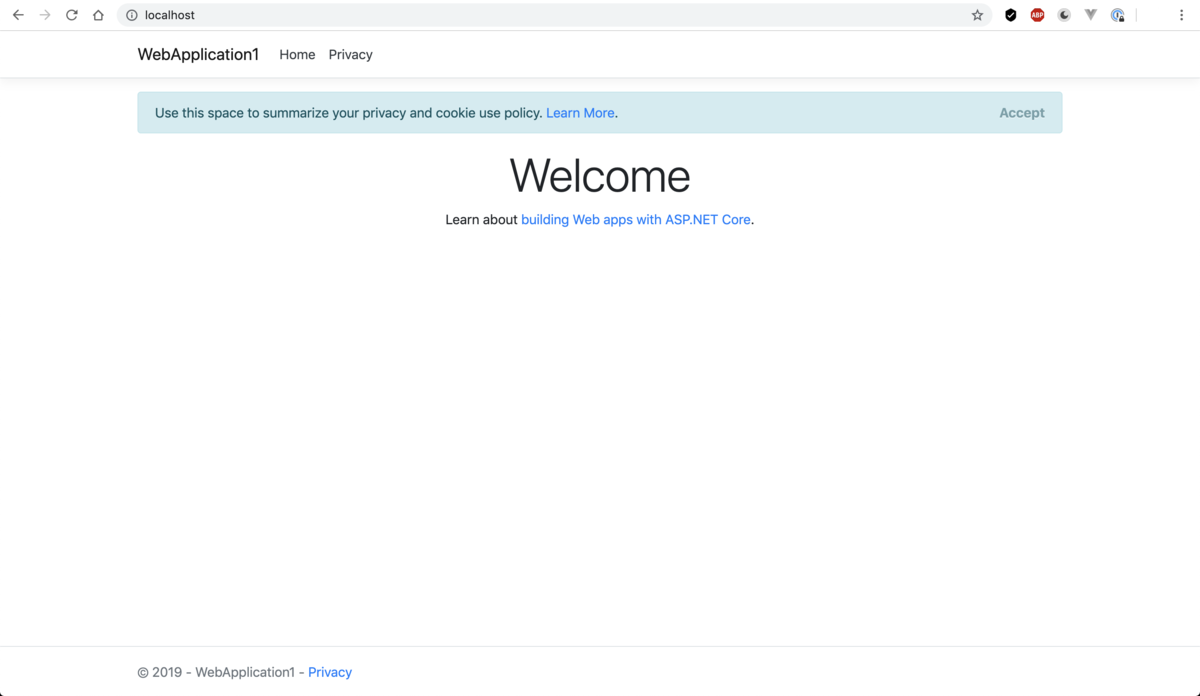The height and width of the screenshot is (696, 1200).
Task: Click the Welcome heading
Action: (x=600, y=176)
